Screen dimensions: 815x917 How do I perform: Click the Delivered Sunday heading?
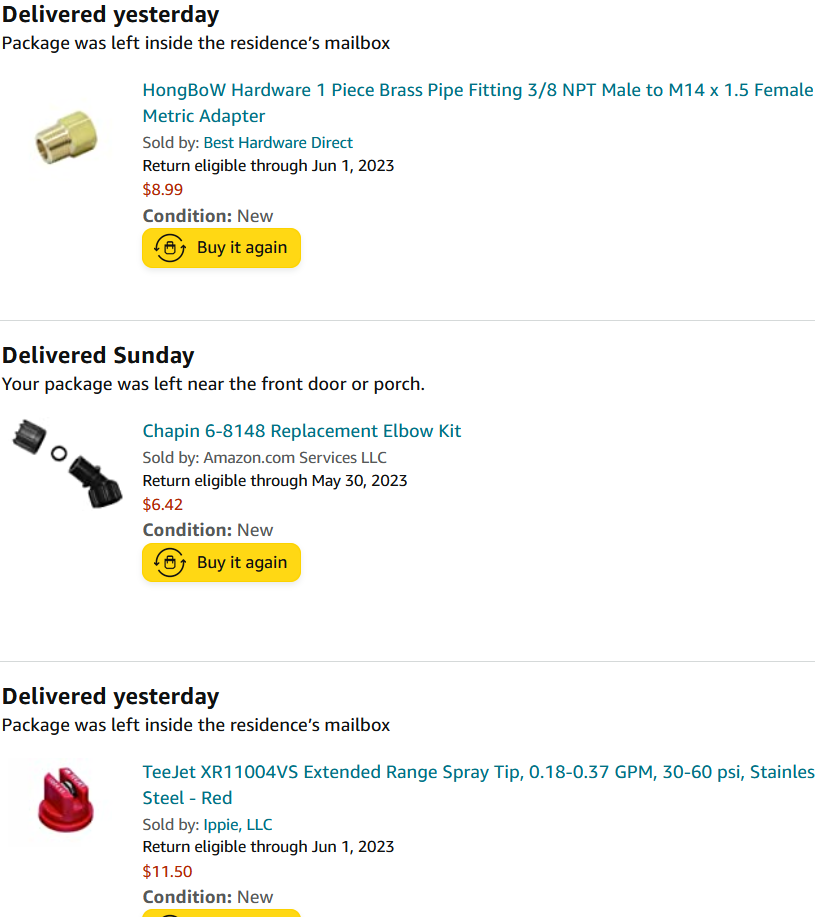pyautogui.click(x=98, y=356)
